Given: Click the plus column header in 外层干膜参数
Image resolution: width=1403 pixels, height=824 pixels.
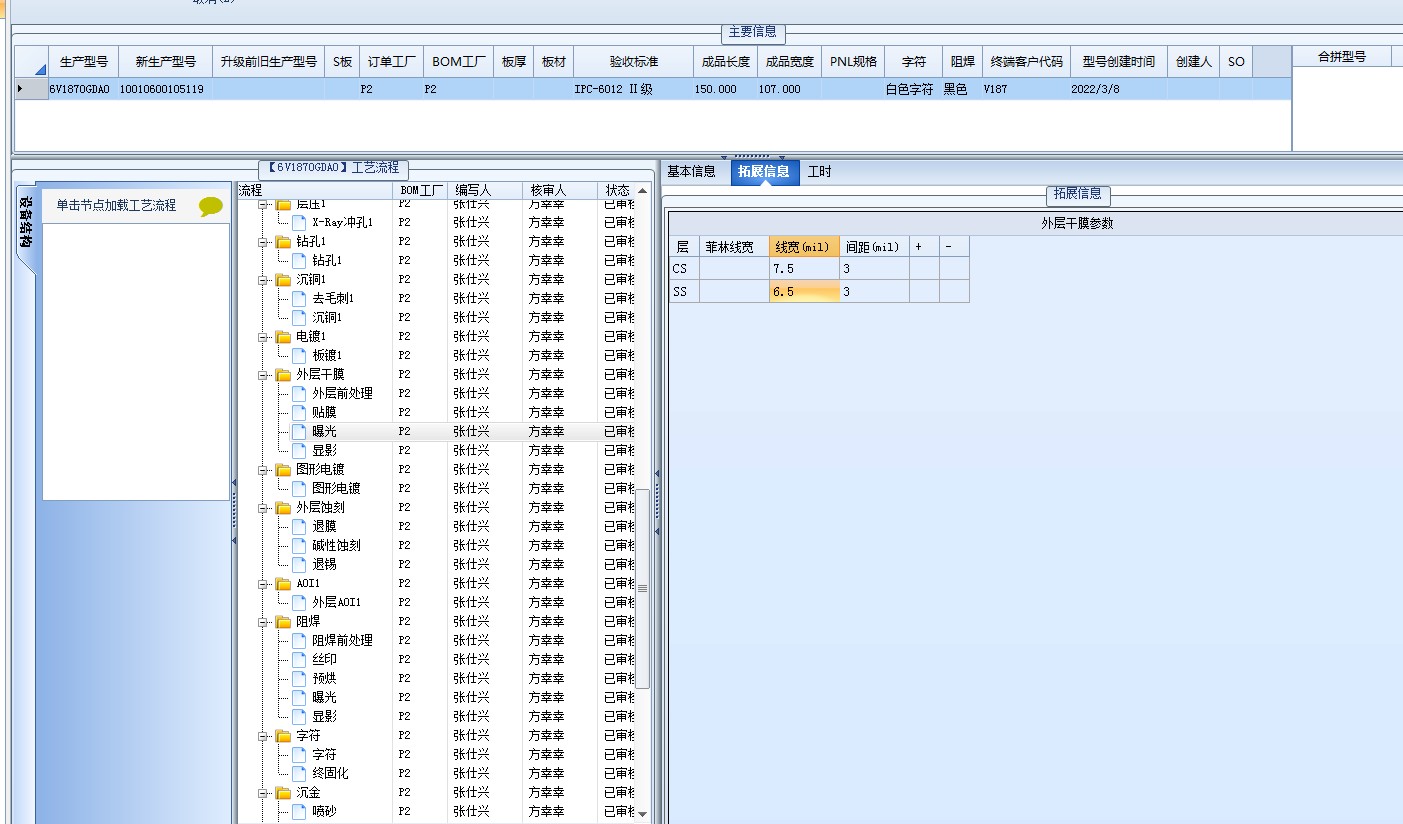Looking at the screenshot, I should tap(924, 247).
